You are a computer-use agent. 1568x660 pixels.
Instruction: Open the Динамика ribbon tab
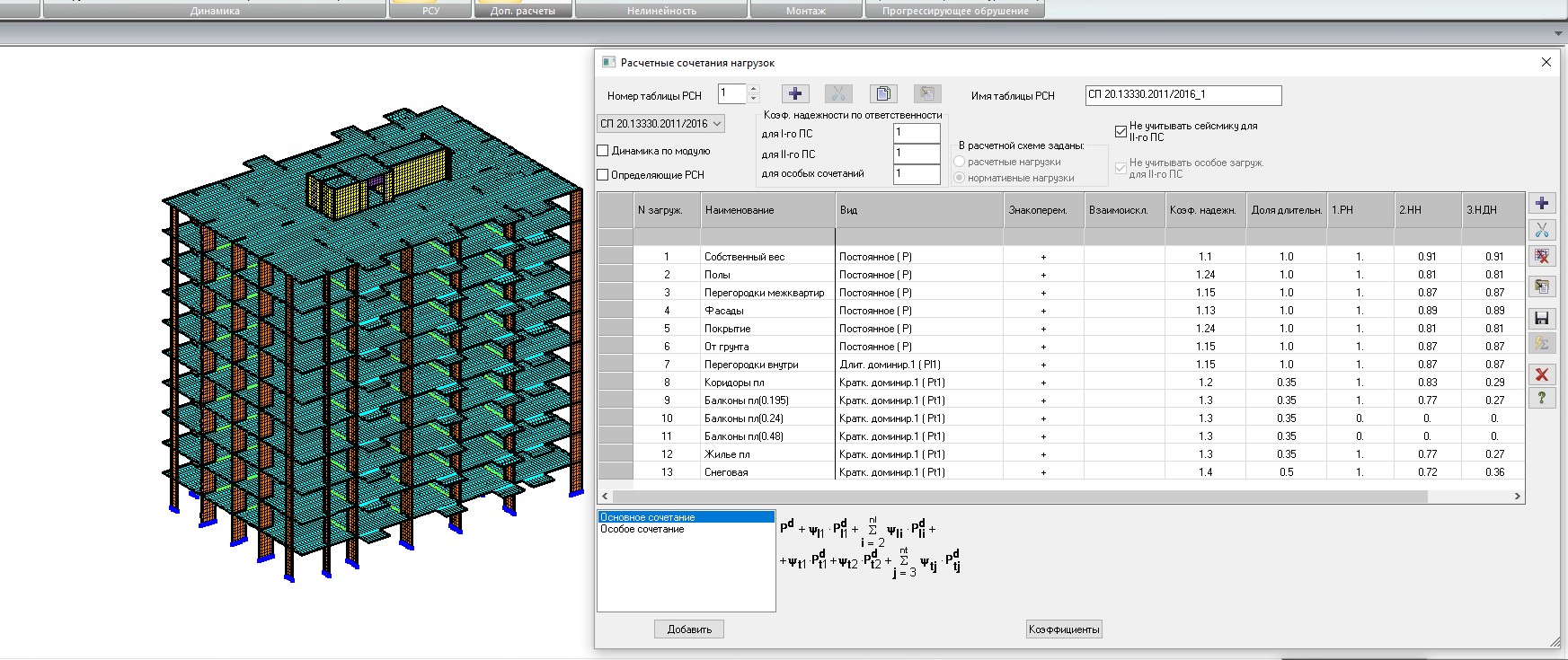[215, 10]
